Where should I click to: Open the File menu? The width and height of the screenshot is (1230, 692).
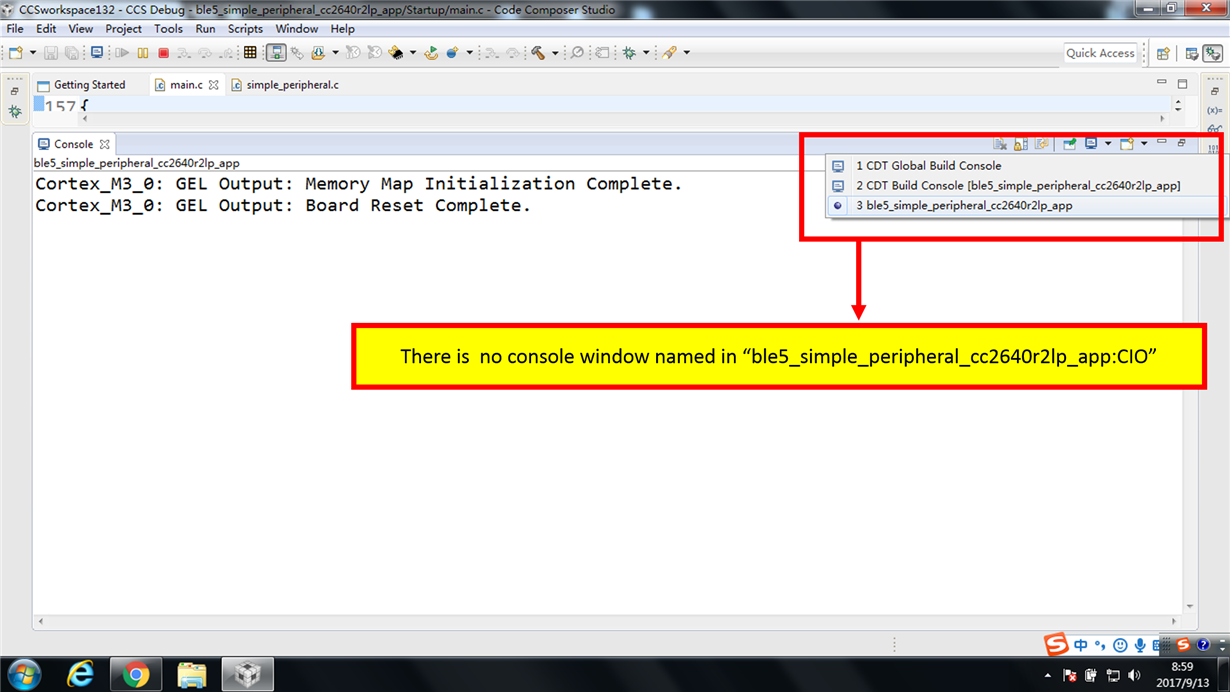(15, 29)
